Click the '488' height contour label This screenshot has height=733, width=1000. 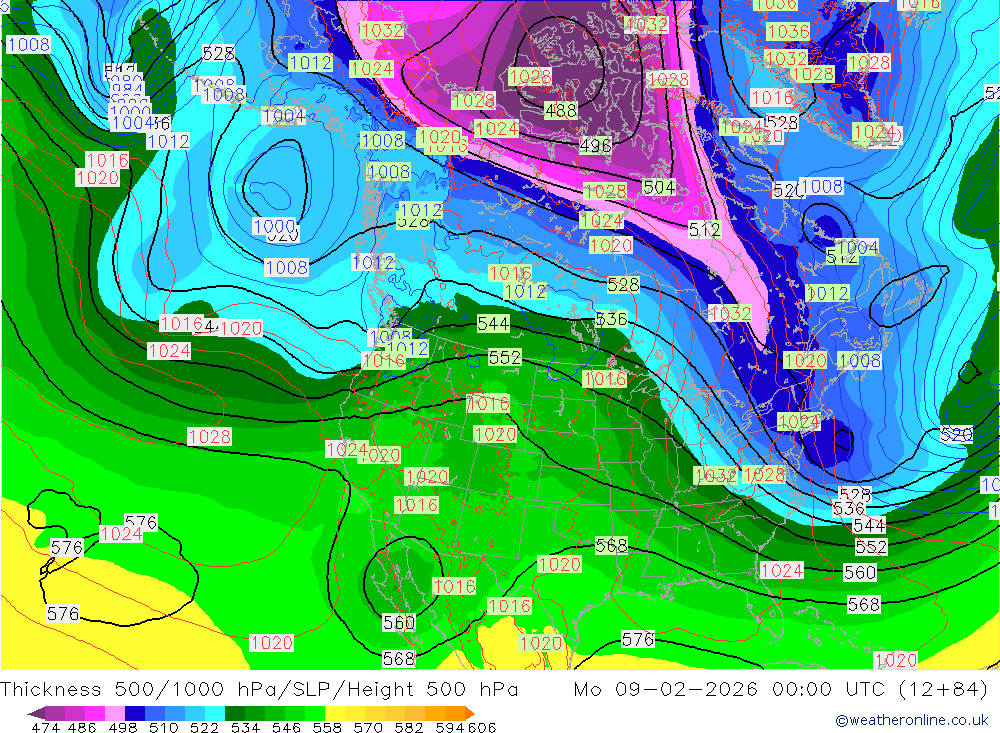pos(561,110)
